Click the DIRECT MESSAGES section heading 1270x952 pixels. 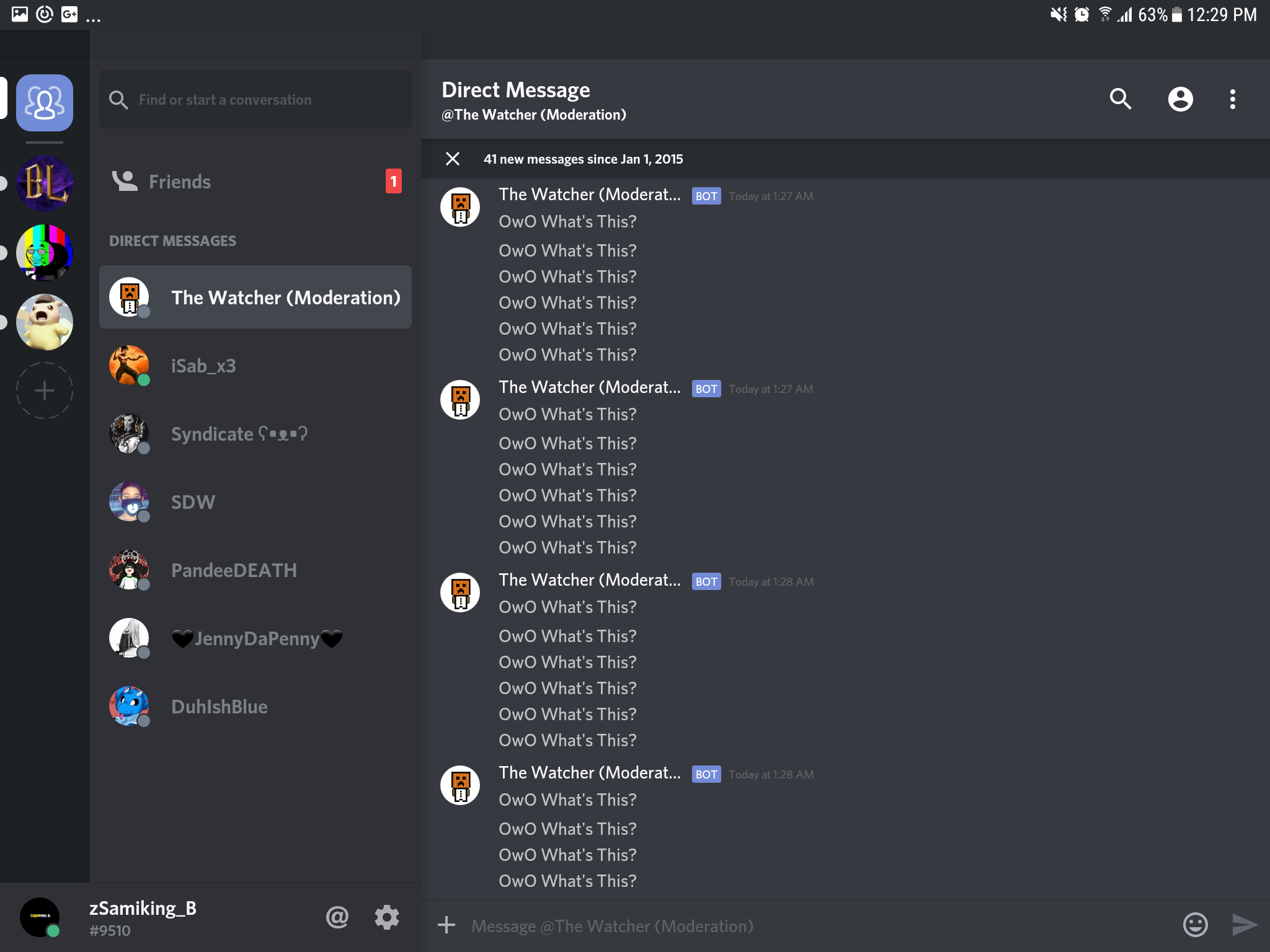pos(172,241)
